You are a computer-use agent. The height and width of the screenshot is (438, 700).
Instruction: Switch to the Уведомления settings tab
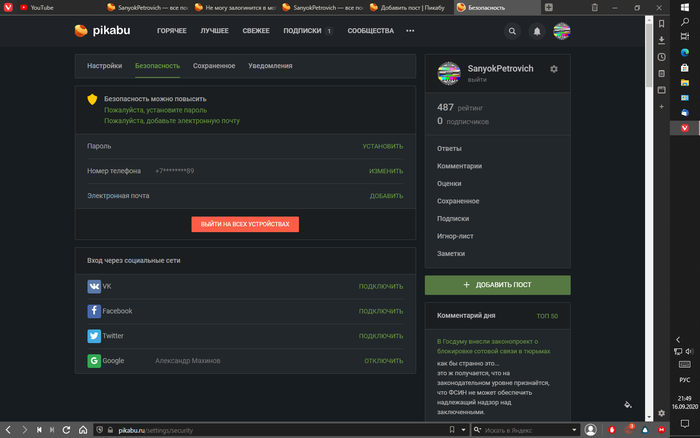[270, 66]
